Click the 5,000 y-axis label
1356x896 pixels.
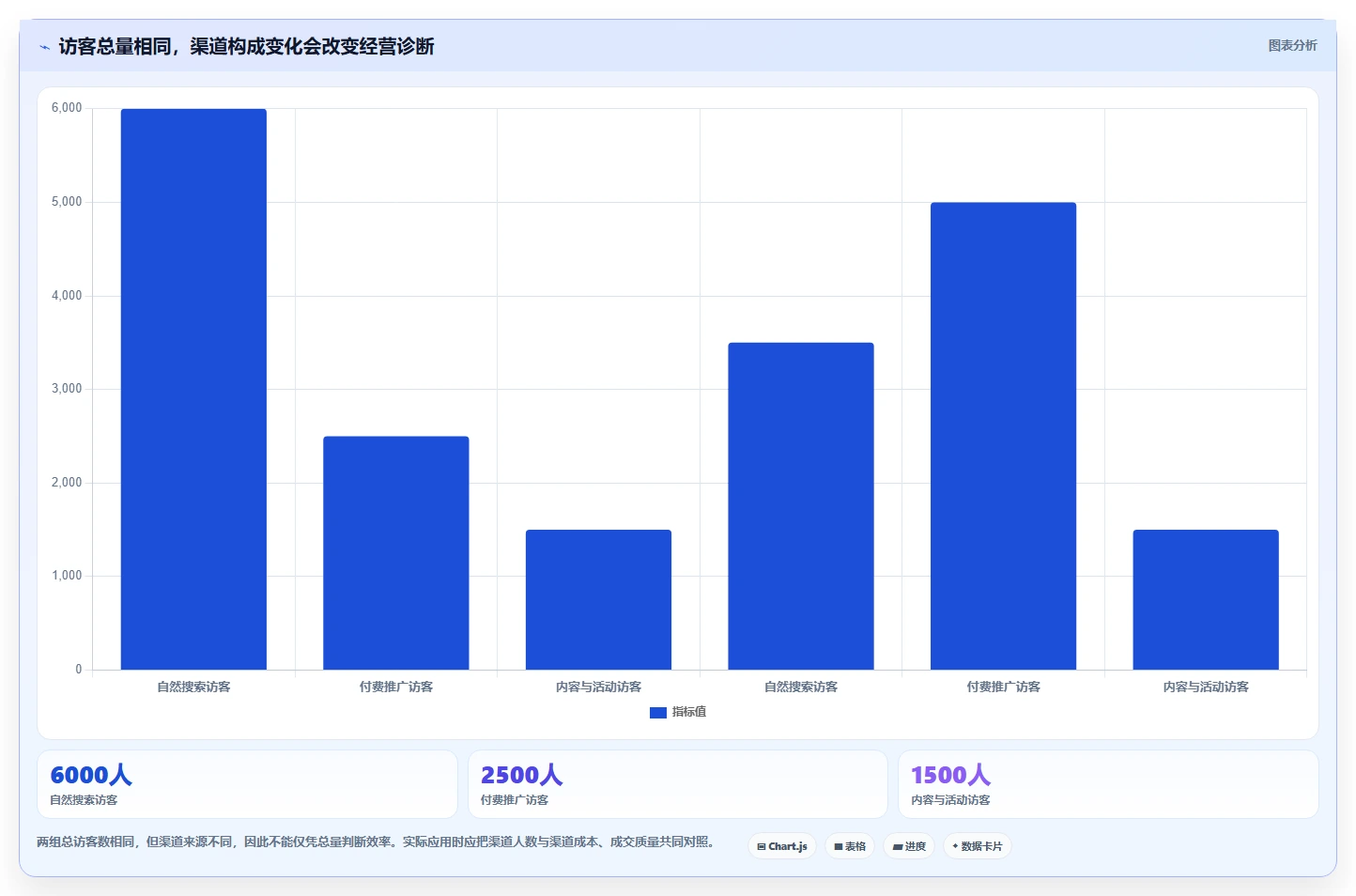(67, 202)
